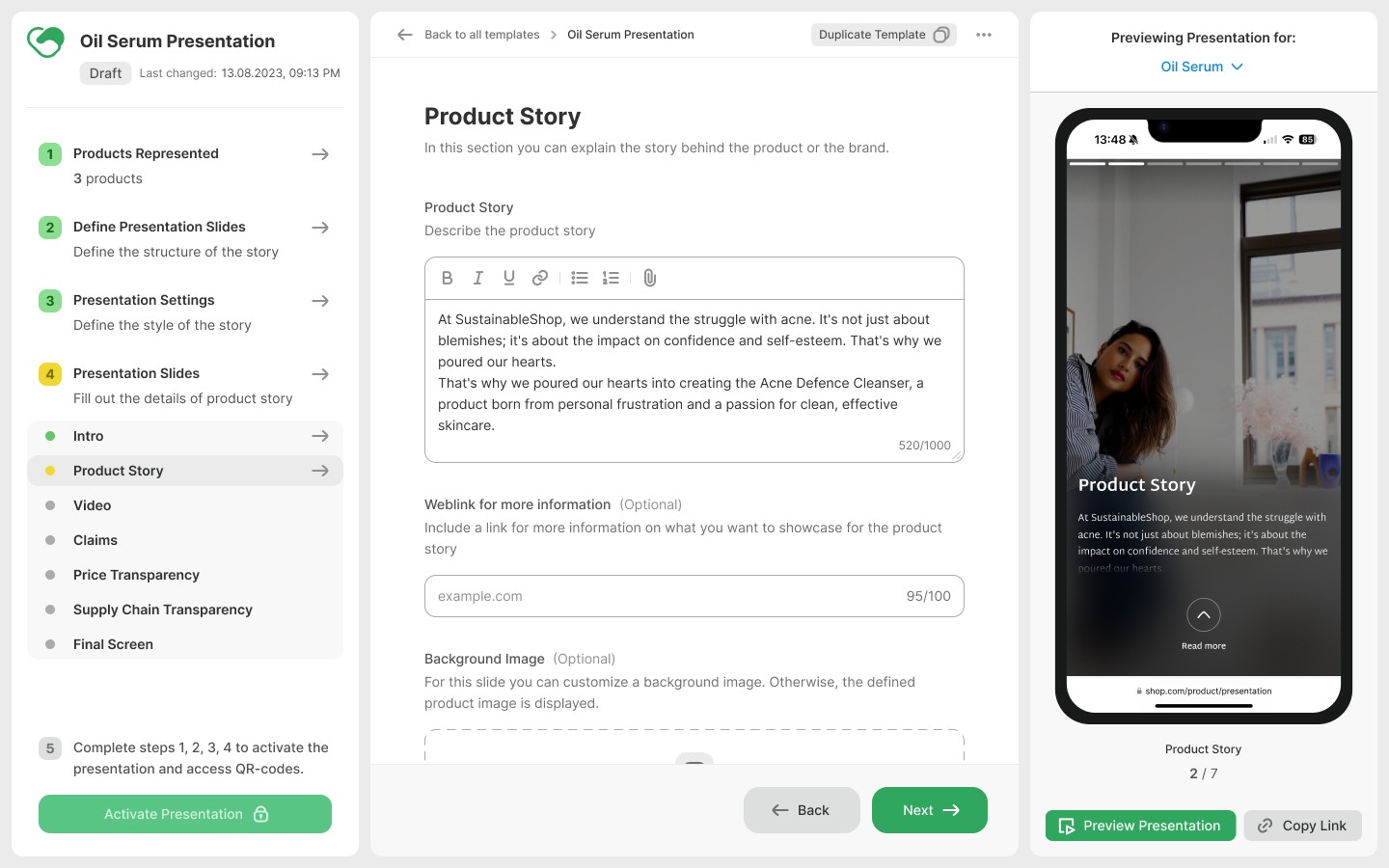Screen dimensions: 1389x868
Task: Toggle bold formatting in the editor
Action: (x=447, y=278)
